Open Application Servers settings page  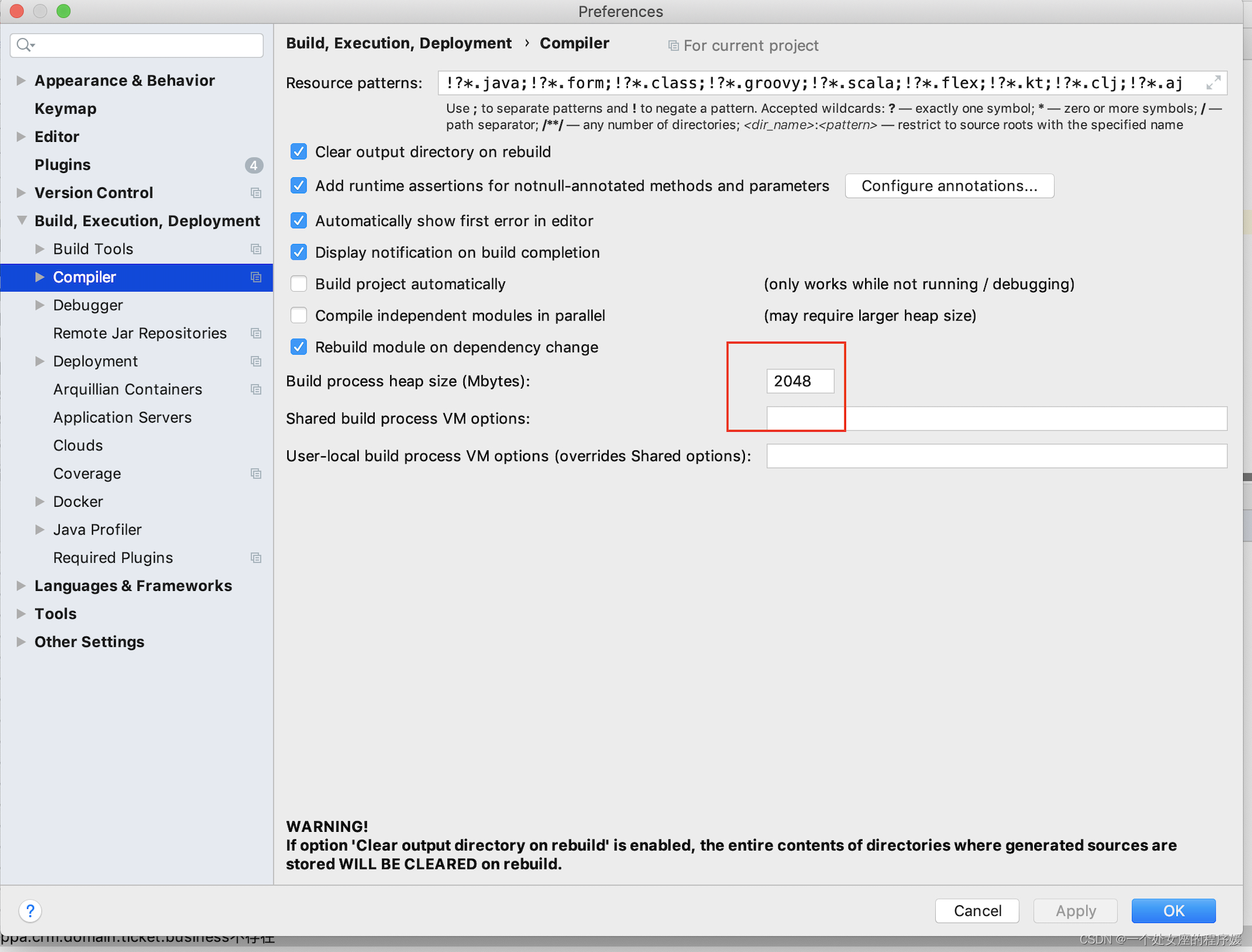(x=122, y=418)
